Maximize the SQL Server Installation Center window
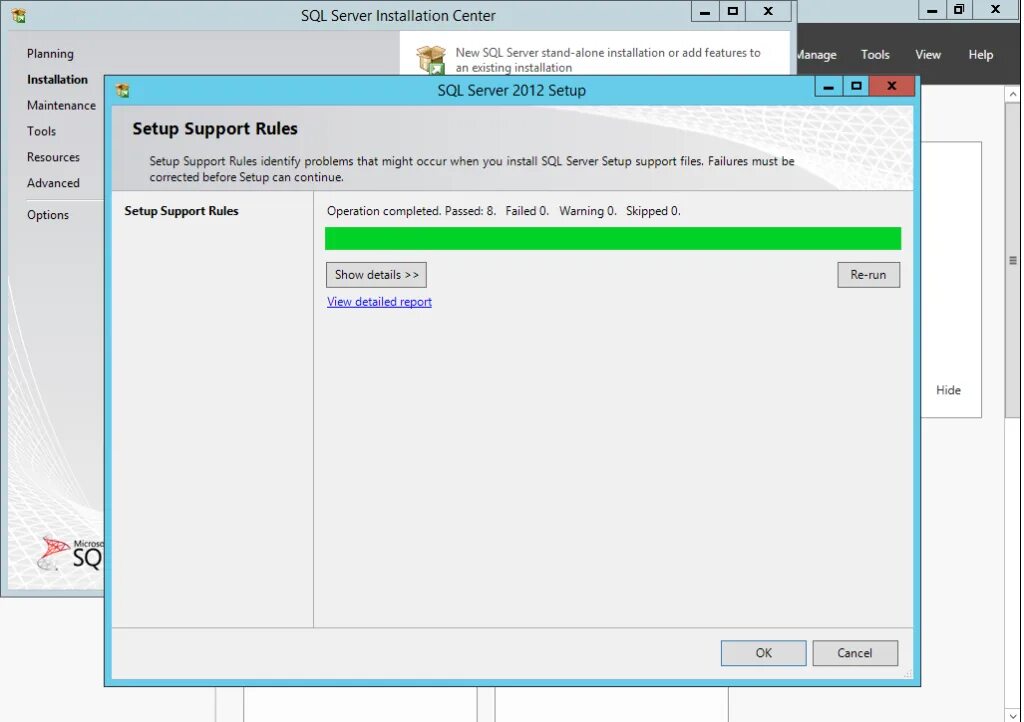 click(x=733, y=11)
